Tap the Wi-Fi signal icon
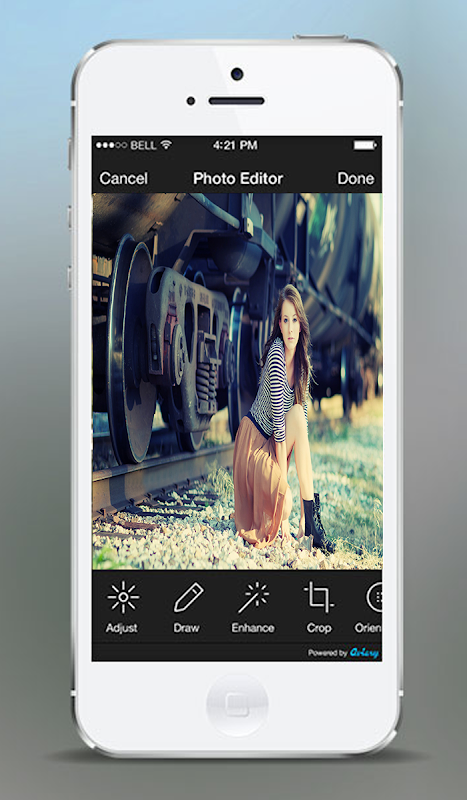Viewport: 467px width, 800px height. [x=166, y=145]
